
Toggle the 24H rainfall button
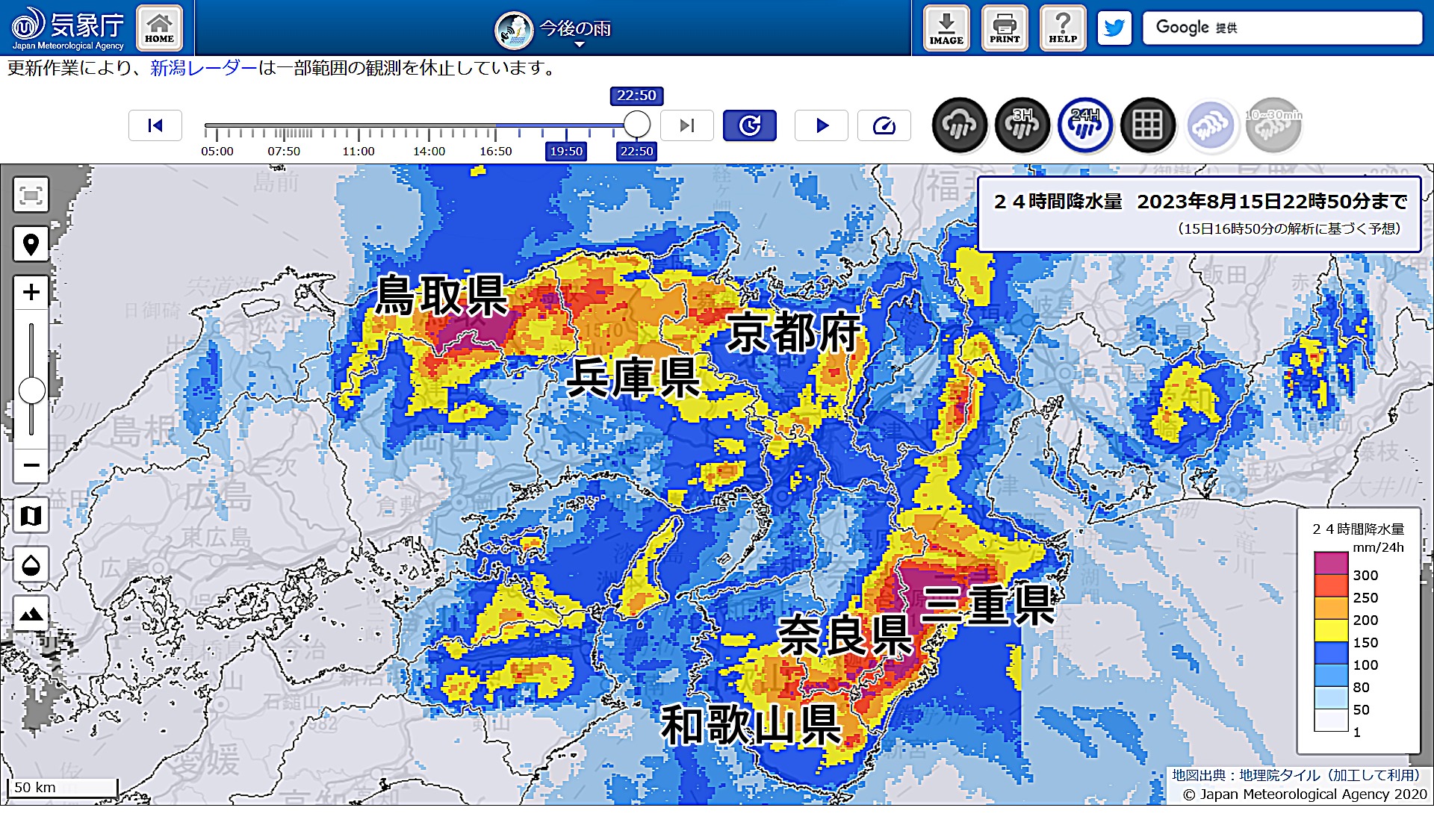pos(1085,125)
